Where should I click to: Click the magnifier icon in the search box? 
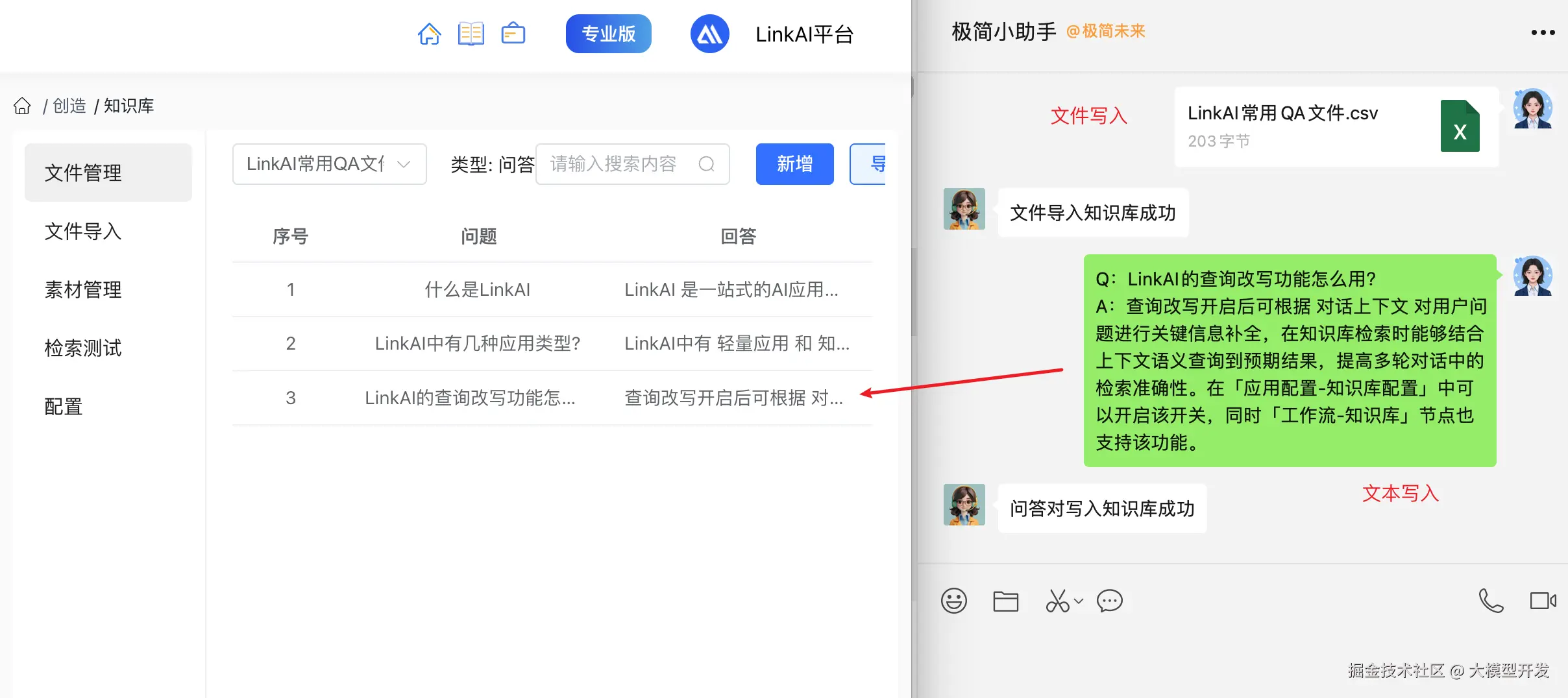click(707, 164)
